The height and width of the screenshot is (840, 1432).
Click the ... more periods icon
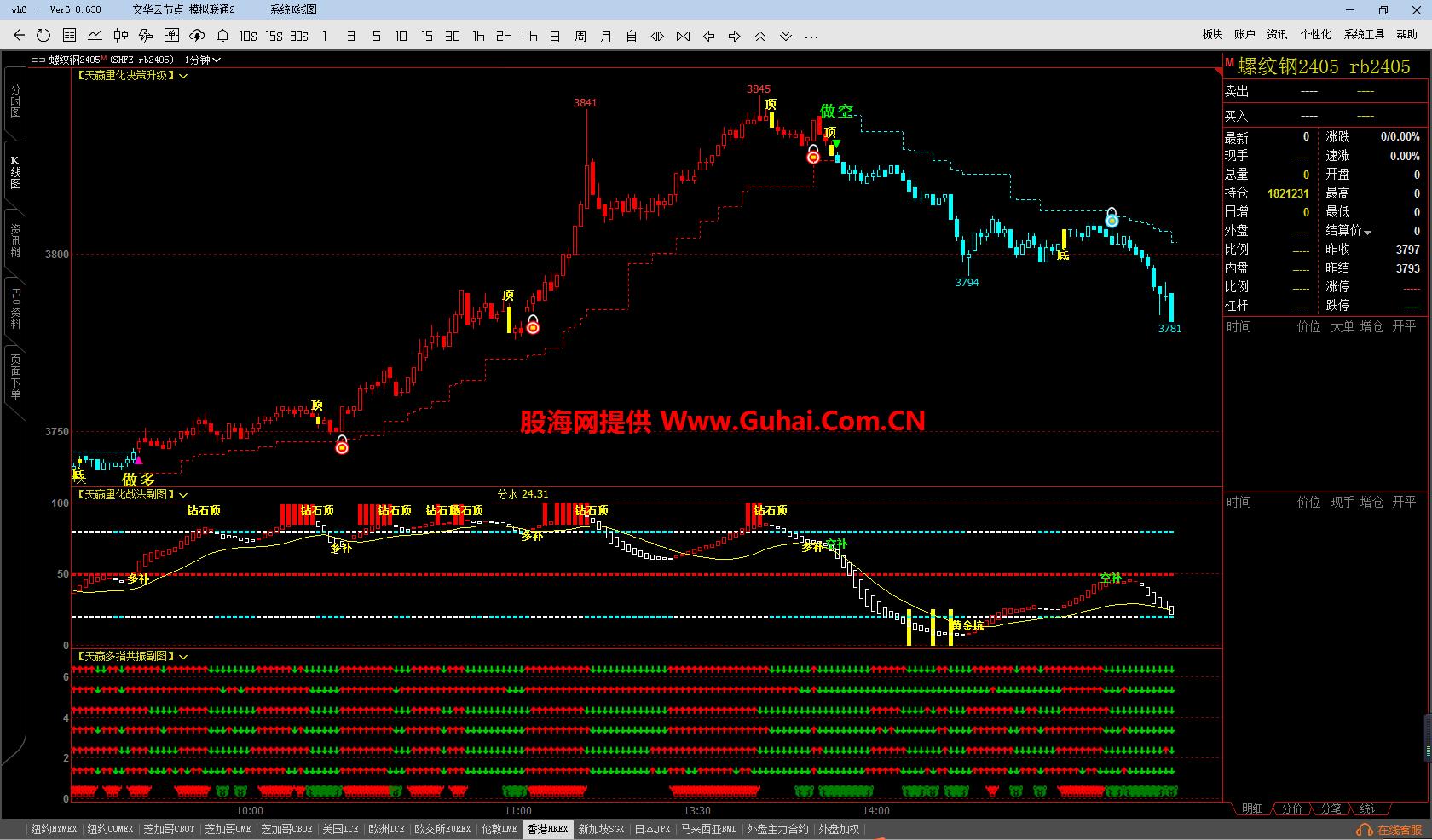[811, 36]
